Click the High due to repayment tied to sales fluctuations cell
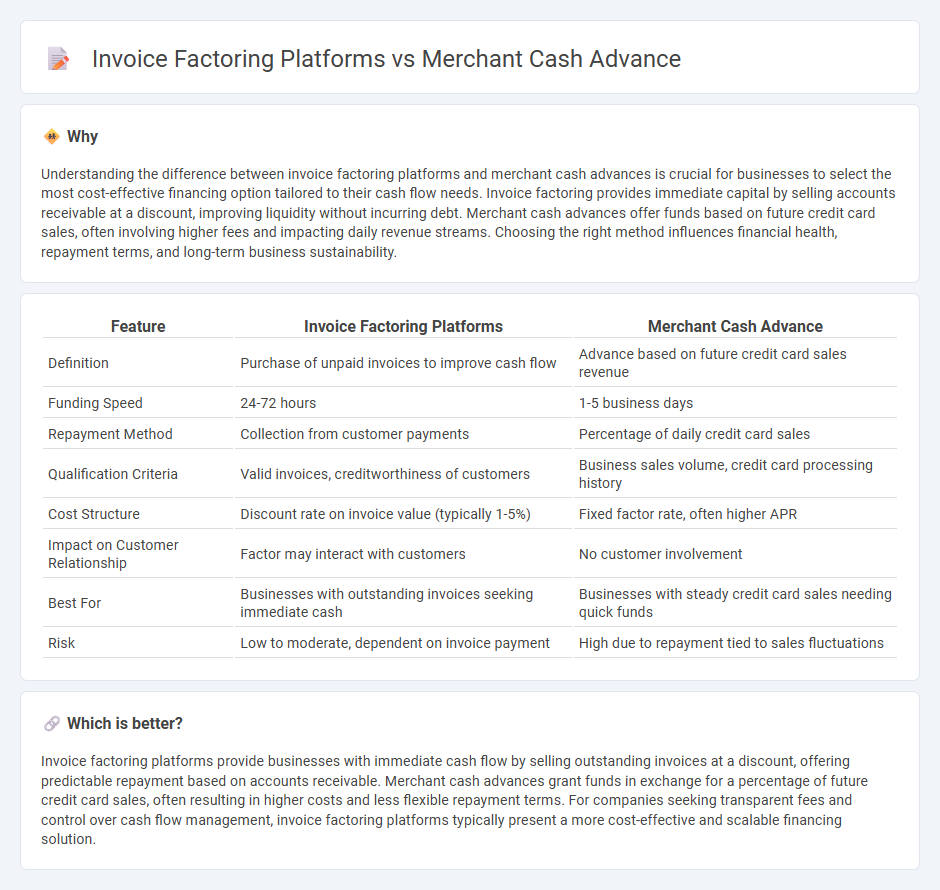Screen dimensions: 940x890 tap(735, 643)
